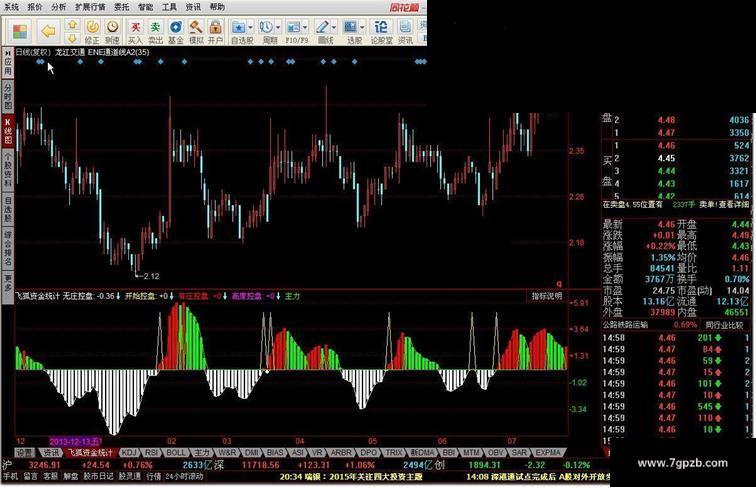Click the colorful home page icon
The width and height of the screenshot is (756, 487).
click(20, 32)
